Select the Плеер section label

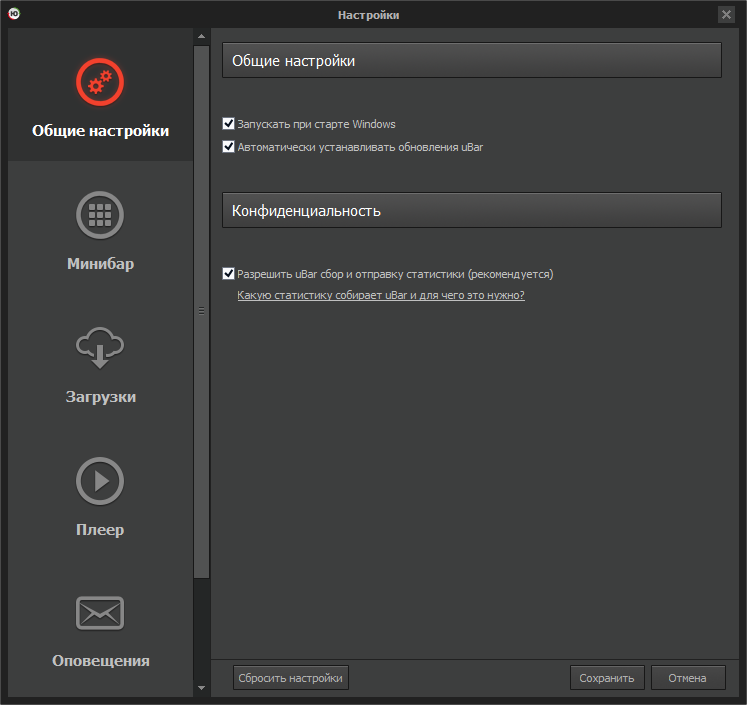pyautogui.click(x=100, y=530)
